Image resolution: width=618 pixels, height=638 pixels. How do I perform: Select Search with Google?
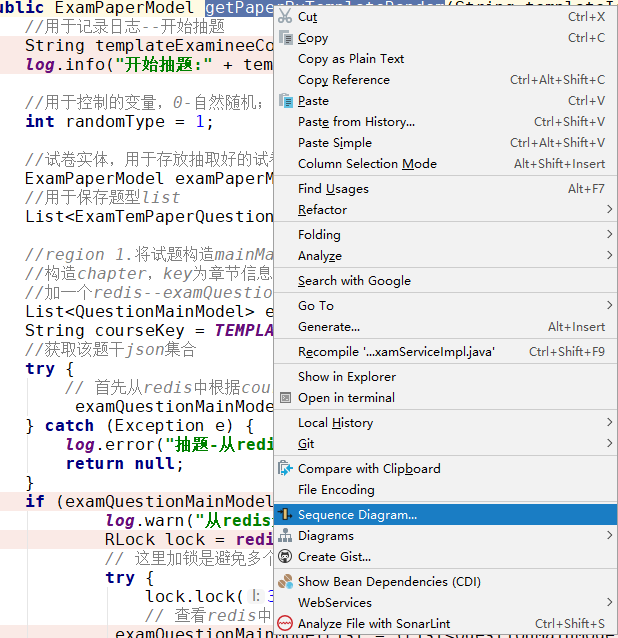445,280
